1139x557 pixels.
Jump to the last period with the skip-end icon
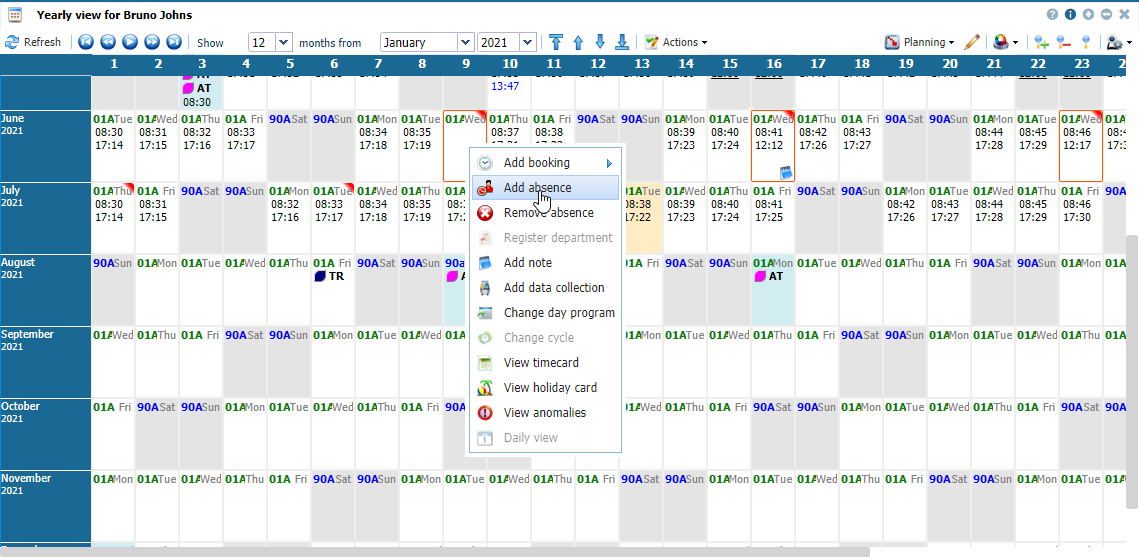174,42
